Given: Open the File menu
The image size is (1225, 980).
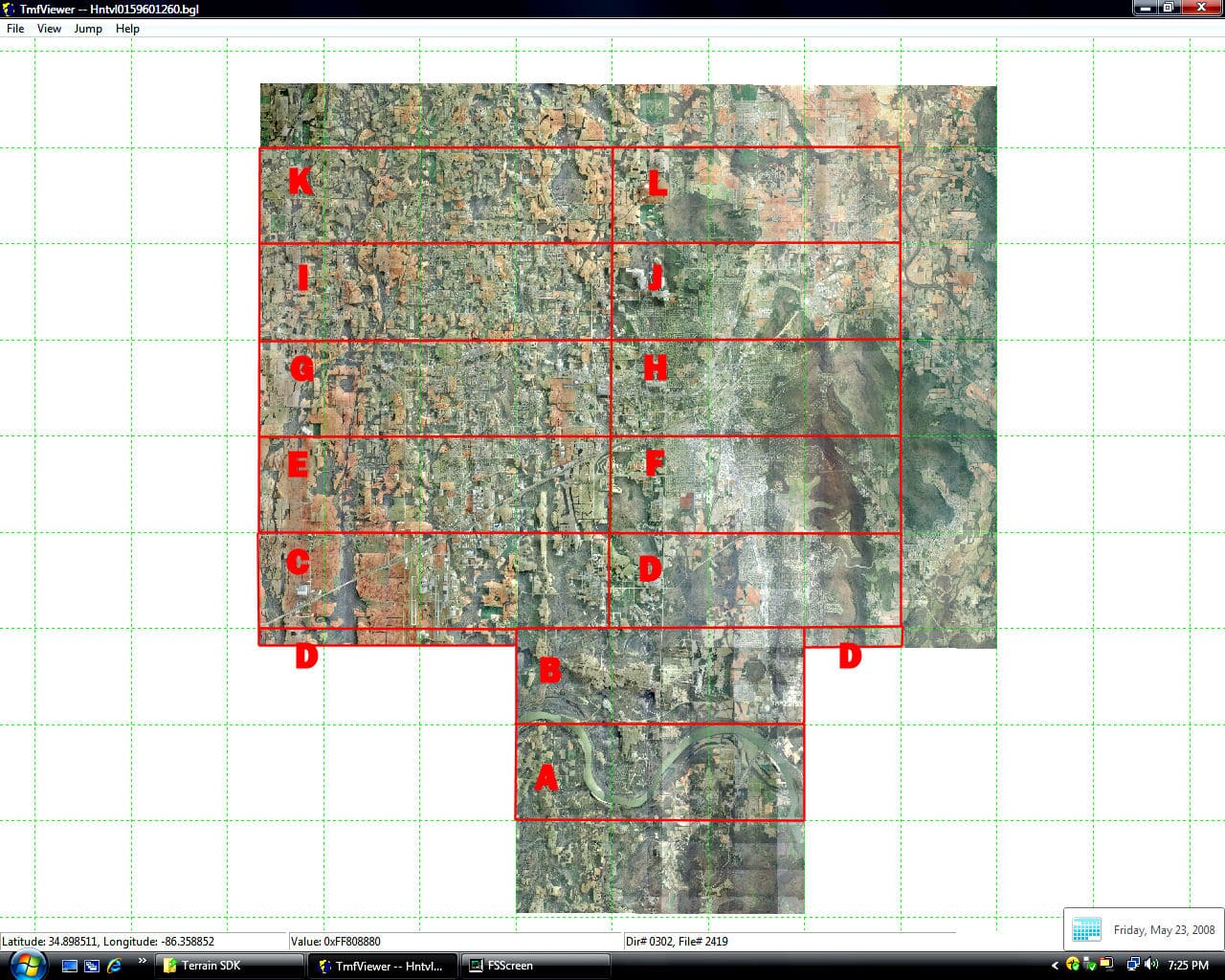Looking at the screenshot, I should tap(14, 29).
